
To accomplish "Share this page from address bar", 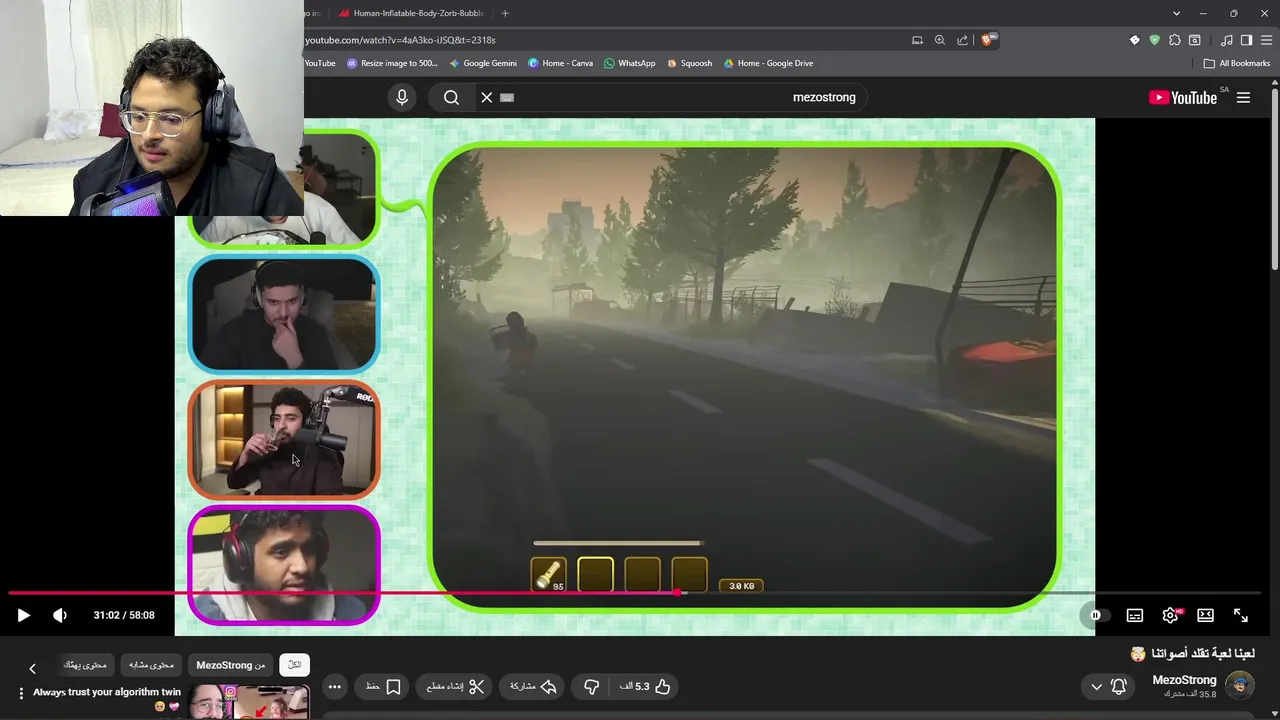I will click(x=962, y=40).
